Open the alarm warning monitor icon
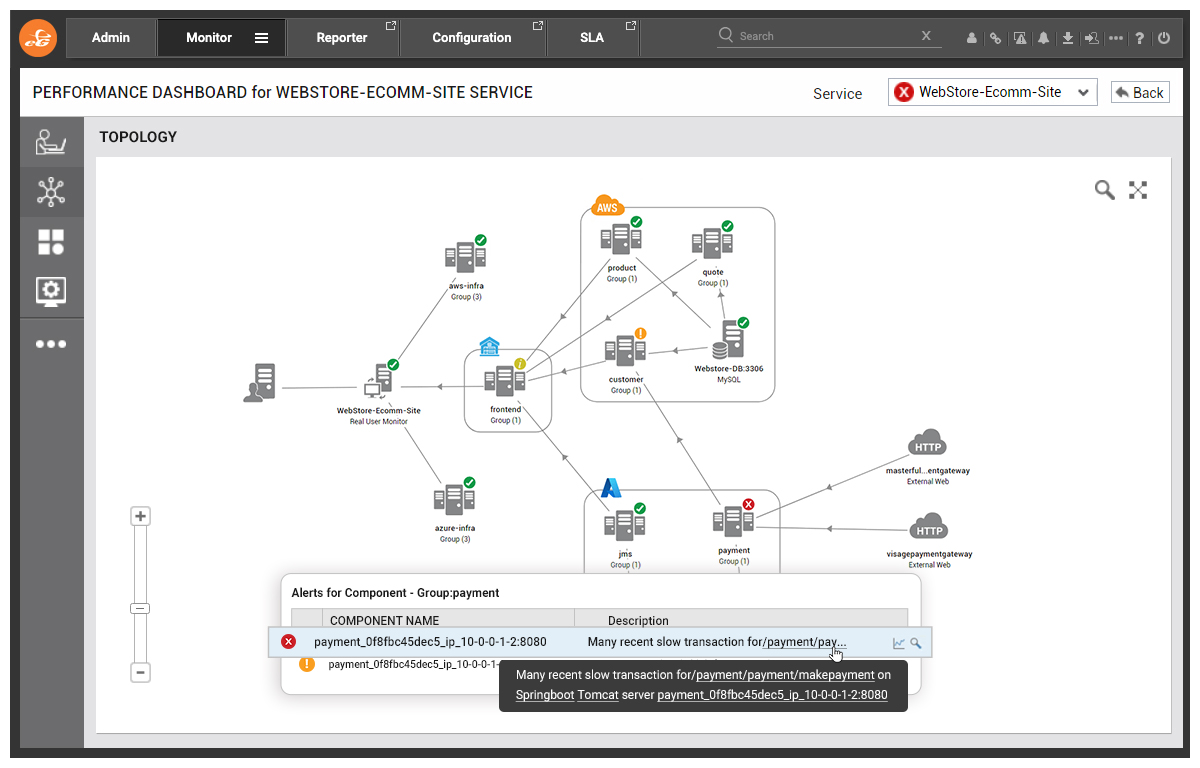 [1020, 38]
